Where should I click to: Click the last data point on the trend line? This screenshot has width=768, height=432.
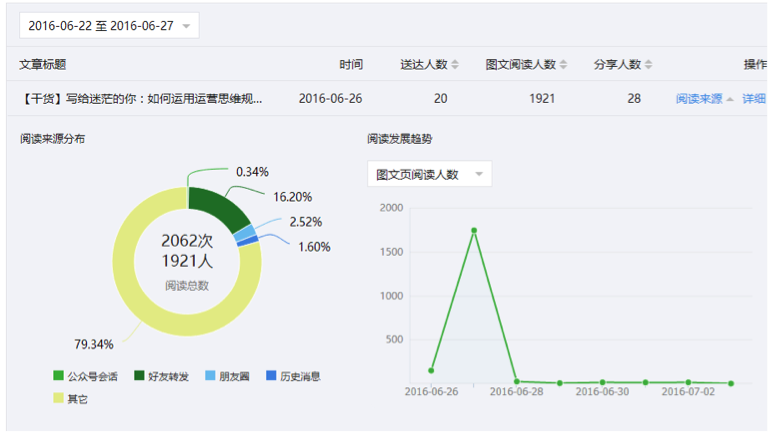click(731, 384)
